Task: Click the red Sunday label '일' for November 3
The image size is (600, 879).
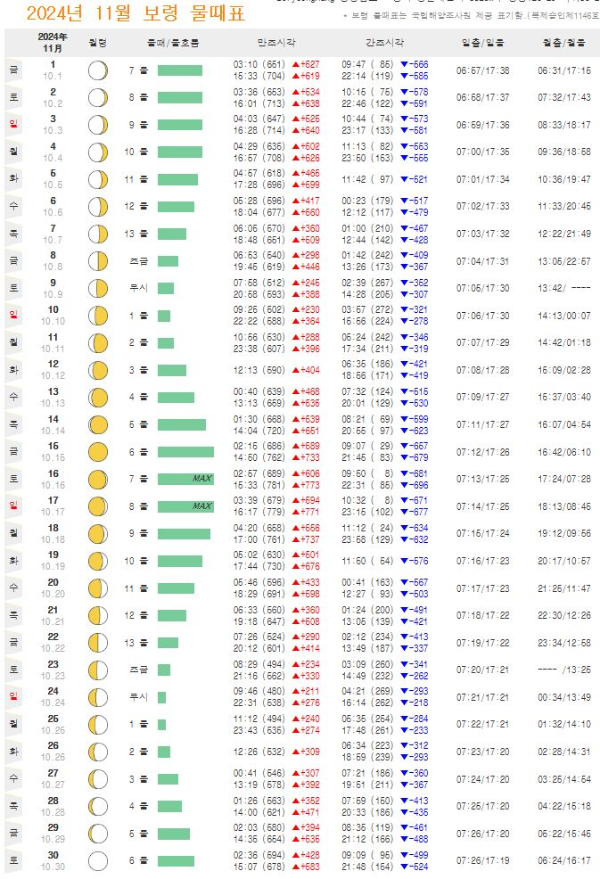Action: pyautogui.click(x=13, y=124)
